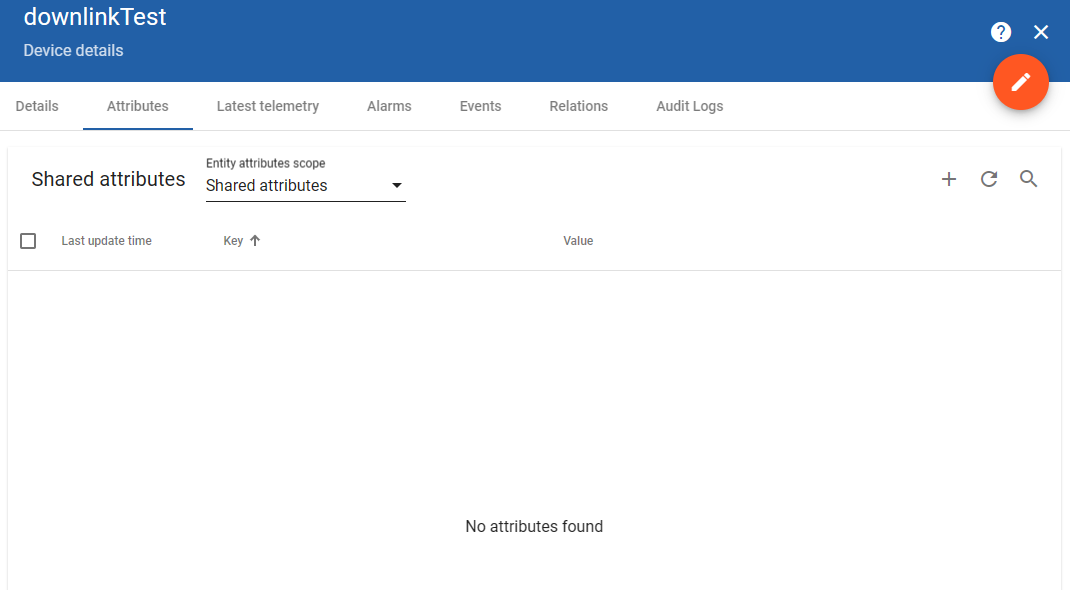The height and width of the screenshot is (590, 1070).
Task: Click the orange edit pencil button
Action: [x=1020, y=81]
